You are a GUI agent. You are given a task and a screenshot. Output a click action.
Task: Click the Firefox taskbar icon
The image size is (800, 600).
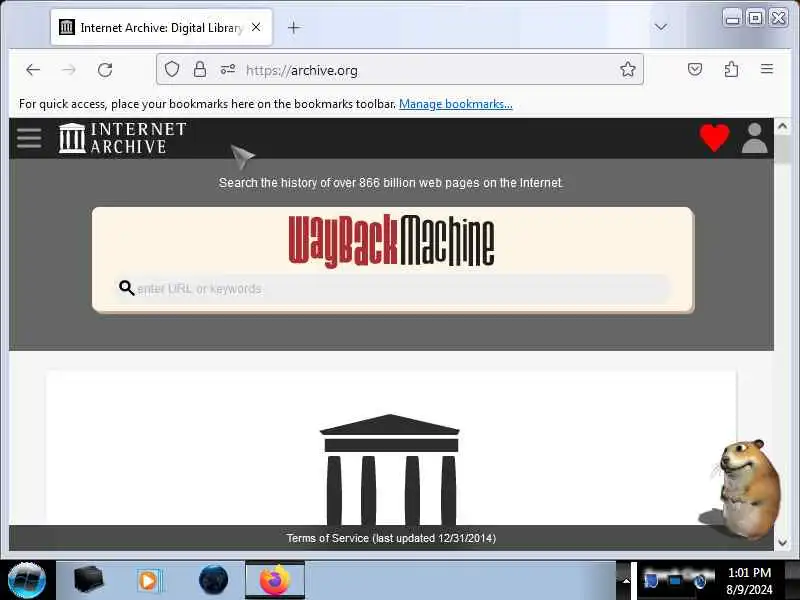[x=274, y=580]
